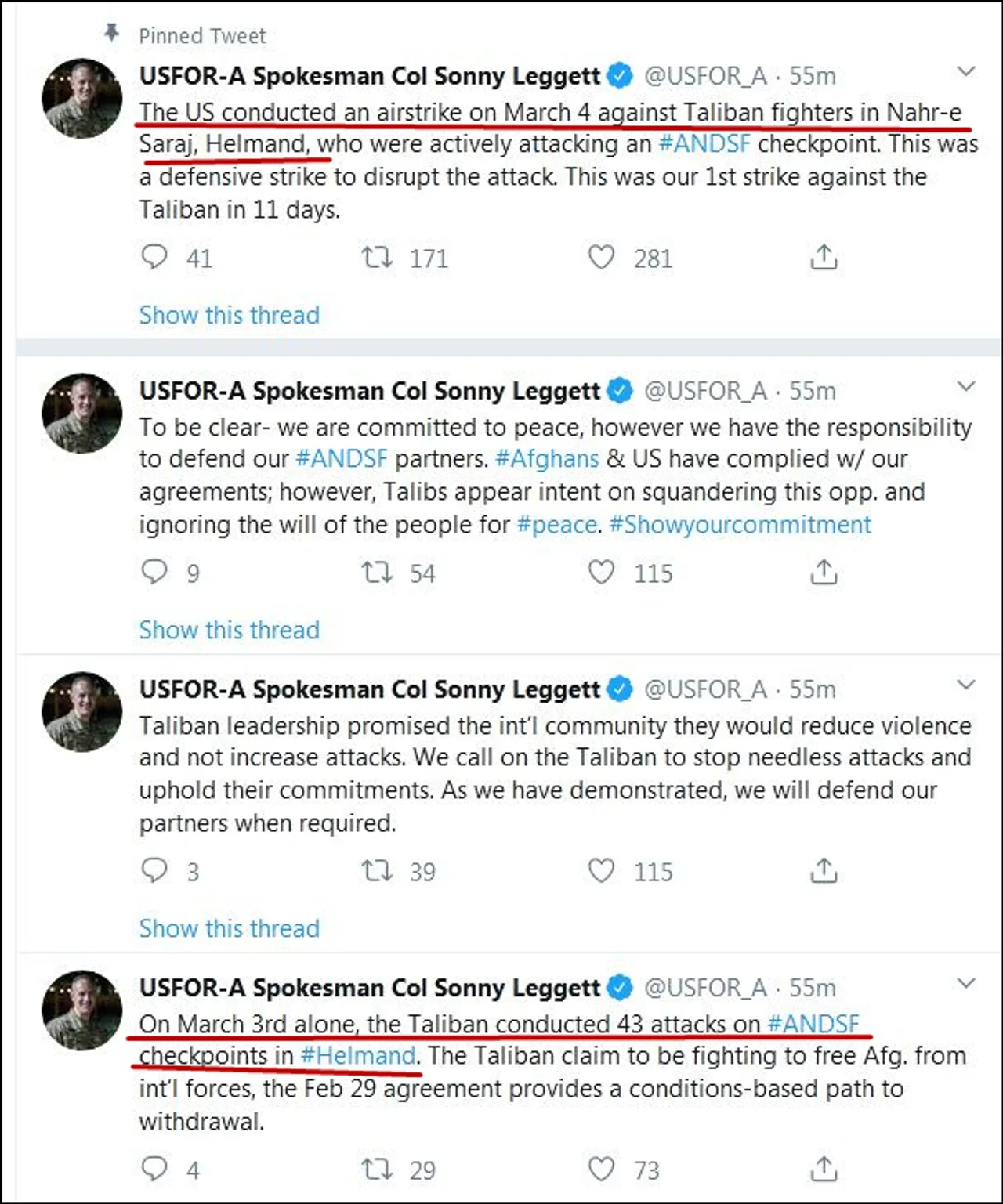The height and width of the screenshot is (1204, 1003).
Task: Open the #Helmand hashtag link
Action: coord(358,1056)
